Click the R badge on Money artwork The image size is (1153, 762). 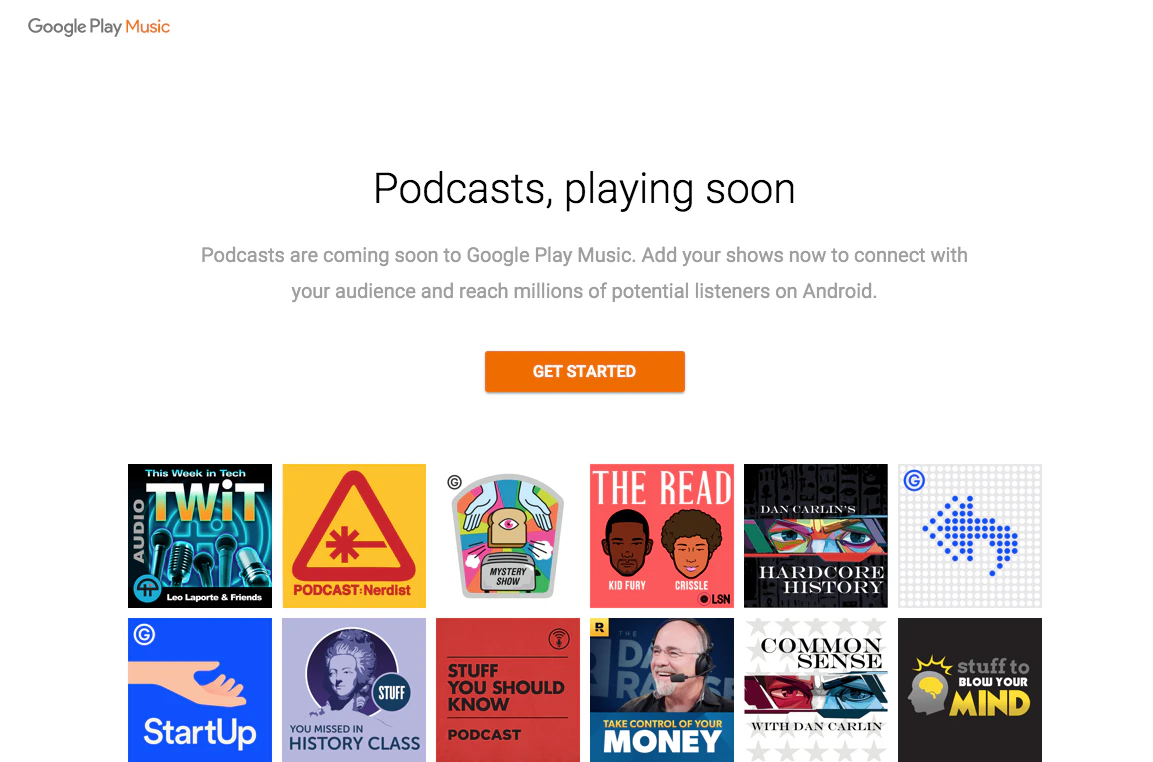599,627
